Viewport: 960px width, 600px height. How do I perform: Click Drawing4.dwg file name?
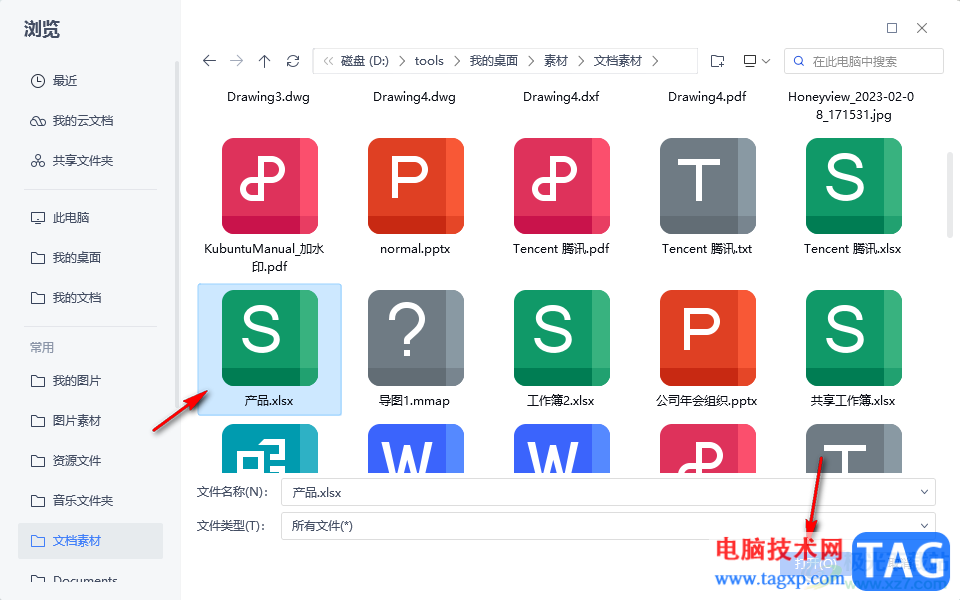click(x=414, y=97)
